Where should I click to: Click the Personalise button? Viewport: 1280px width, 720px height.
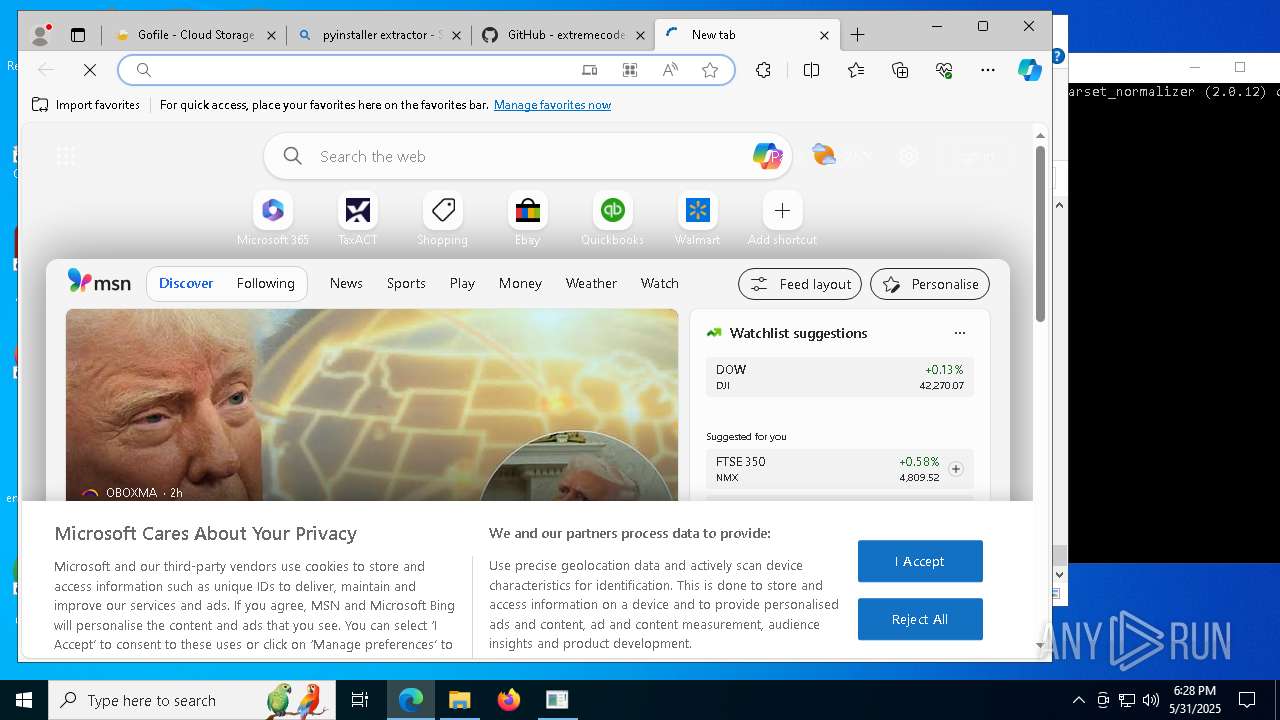click(930, 284)
